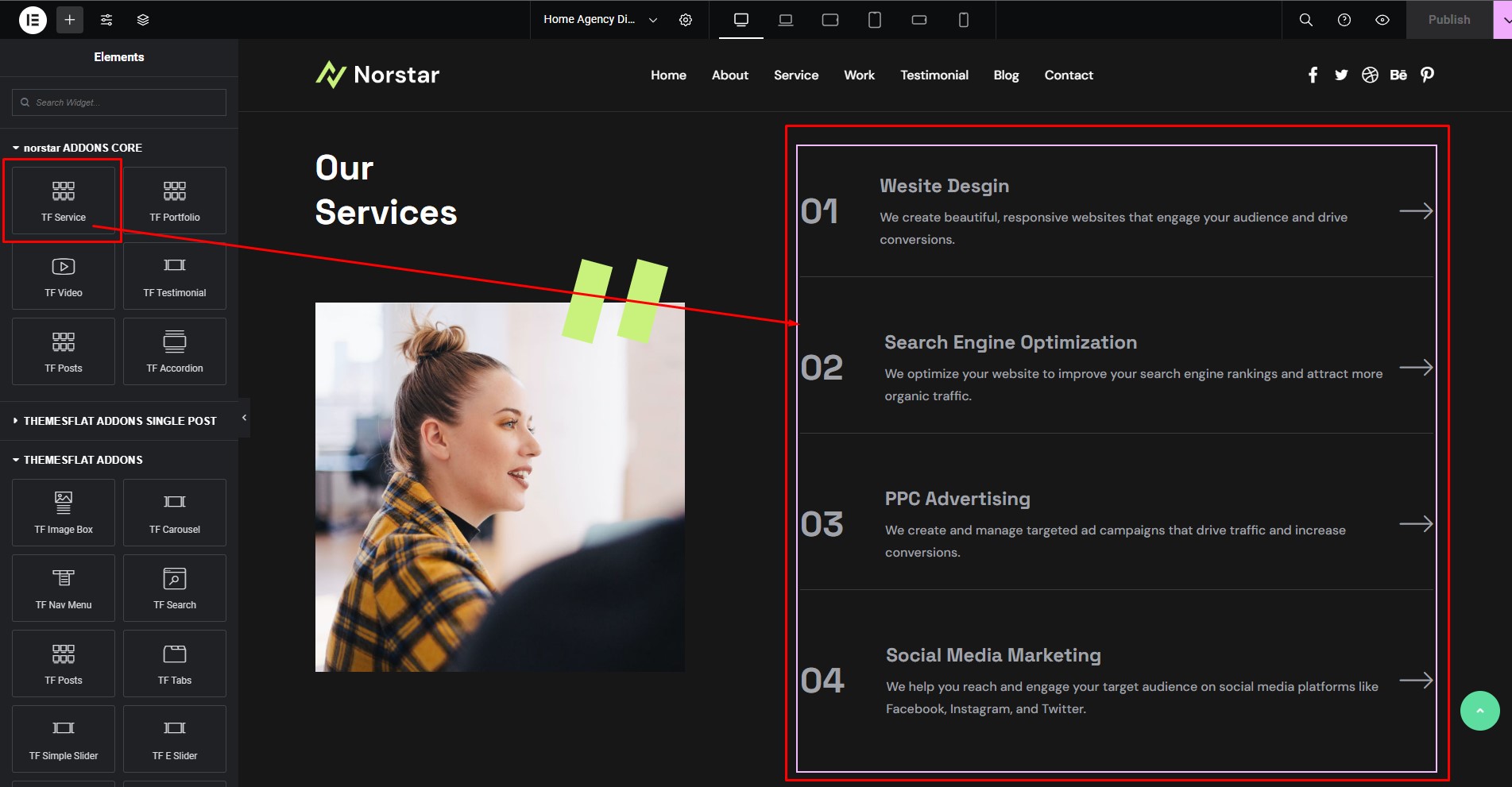Click the Publish button

1449,20
